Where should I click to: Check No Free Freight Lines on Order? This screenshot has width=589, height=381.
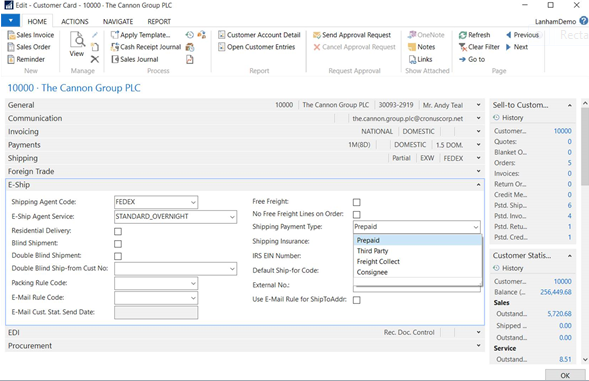pos(356,215)
